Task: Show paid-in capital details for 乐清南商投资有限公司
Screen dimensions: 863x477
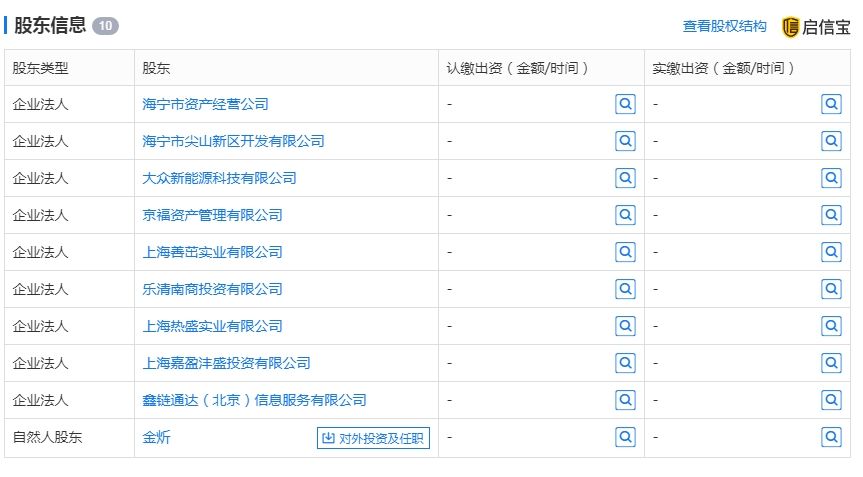Action: (831, 289)
